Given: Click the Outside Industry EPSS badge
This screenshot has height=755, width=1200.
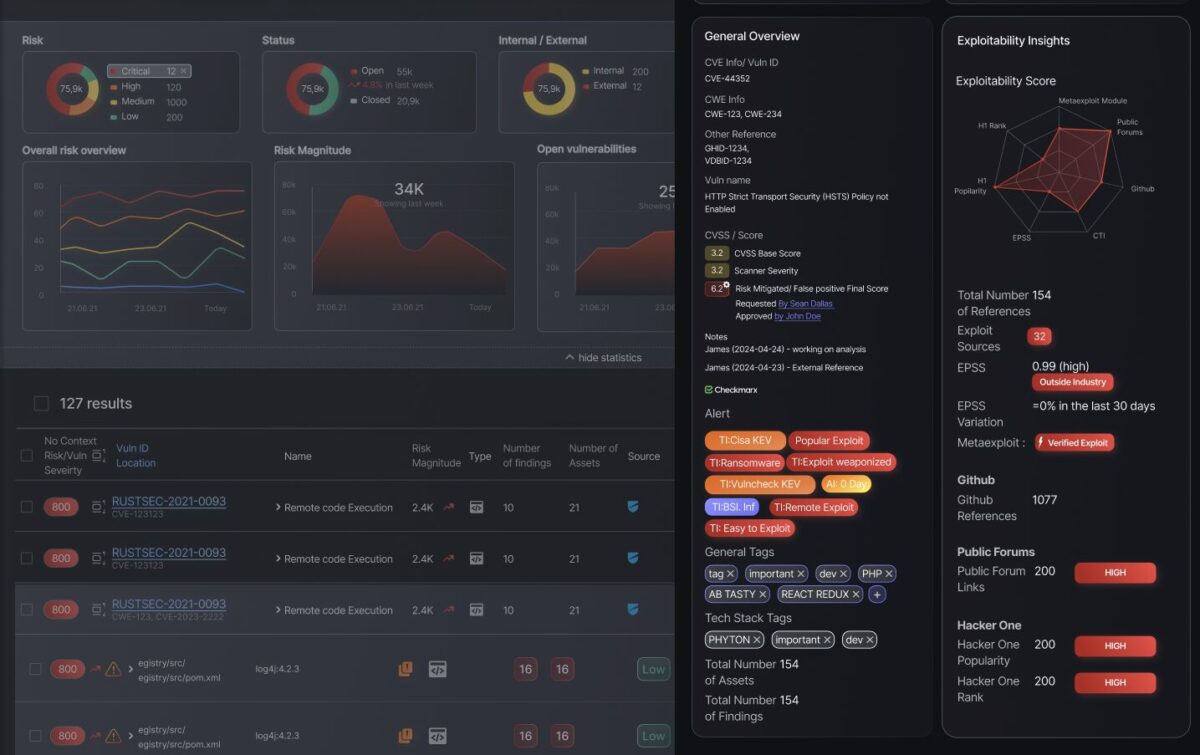Looking at the screenshot, I should point(1072,382).
